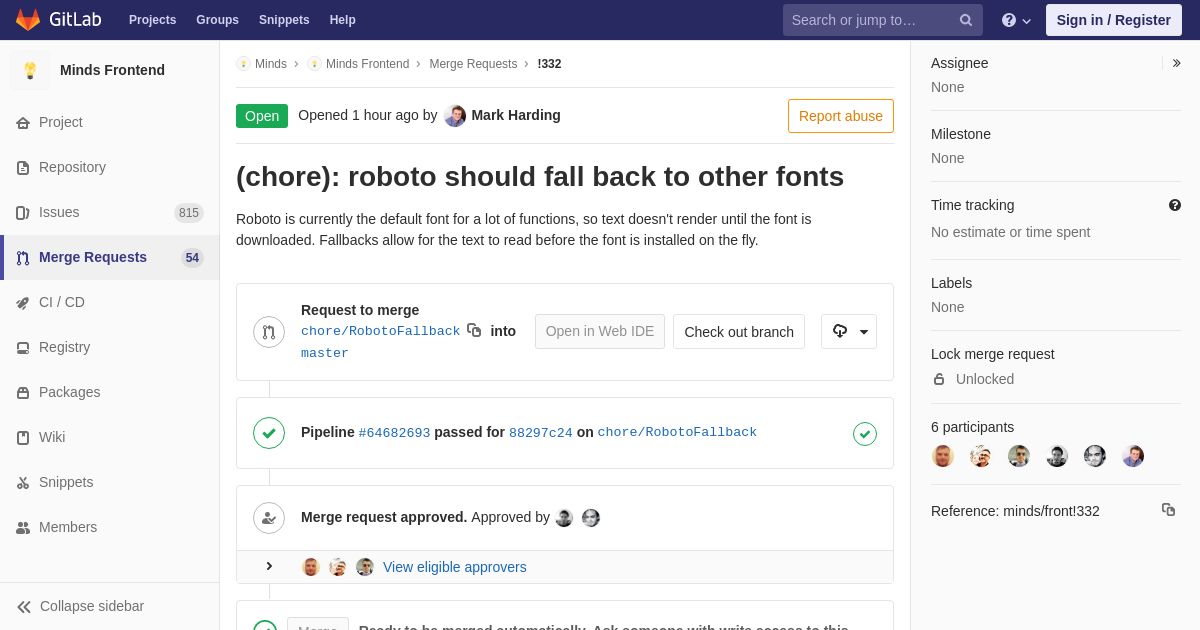Open pipeline #64682693 link
This screenshot has height=630, width=1200.
394,433
